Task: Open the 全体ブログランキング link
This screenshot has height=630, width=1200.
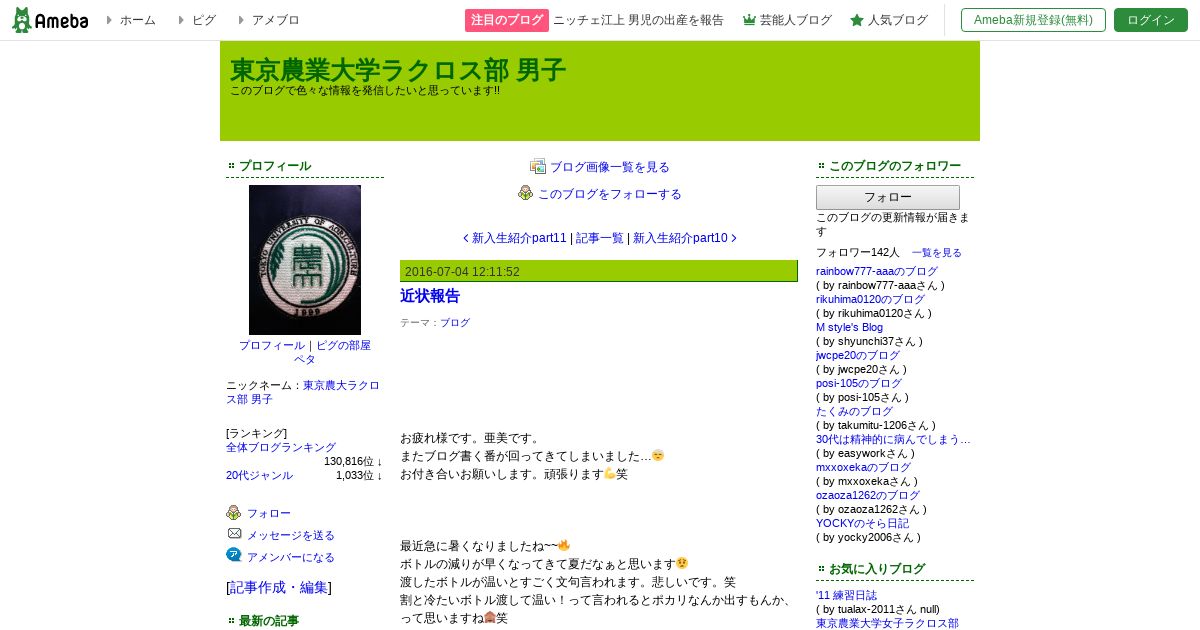Action: (281, 447)
